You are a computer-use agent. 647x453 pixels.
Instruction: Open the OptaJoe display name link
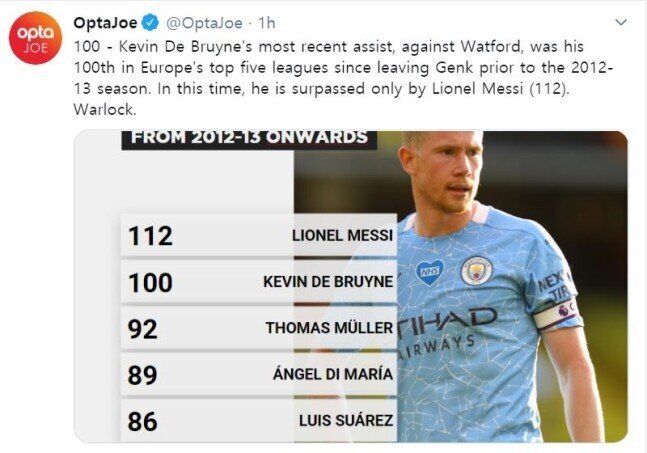pos(105,23)
